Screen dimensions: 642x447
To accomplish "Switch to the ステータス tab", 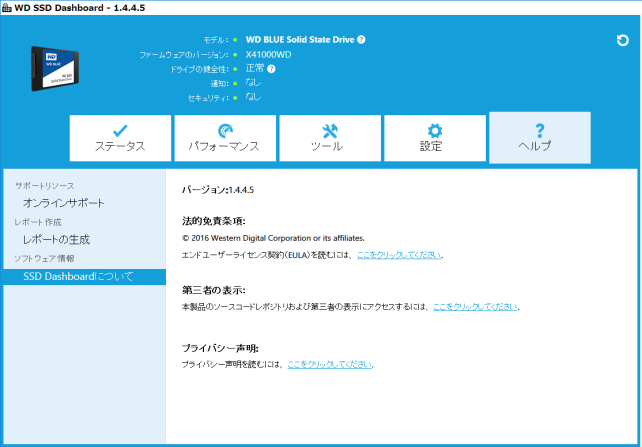I will tap(120, 138).
